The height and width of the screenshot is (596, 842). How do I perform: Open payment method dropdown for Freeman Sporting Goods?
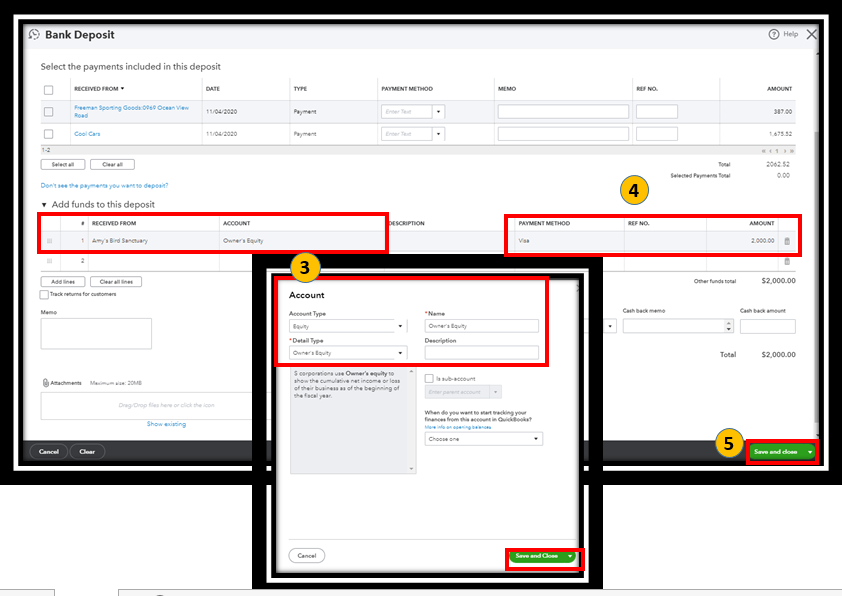click(438, 112)
